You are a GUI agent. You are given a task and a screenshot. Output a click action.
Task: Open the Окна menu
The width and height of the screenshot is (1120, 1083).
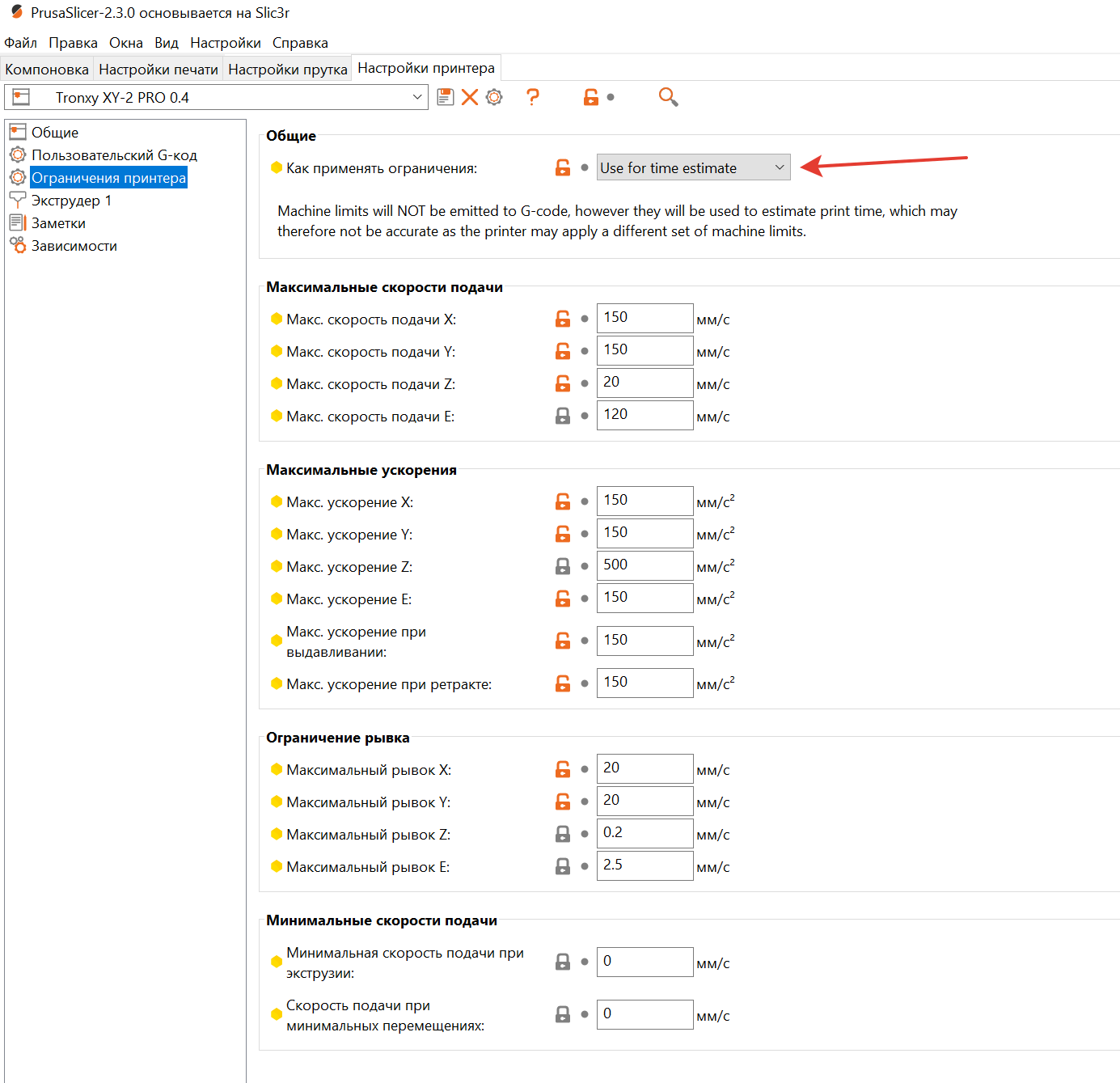(126, 43)
